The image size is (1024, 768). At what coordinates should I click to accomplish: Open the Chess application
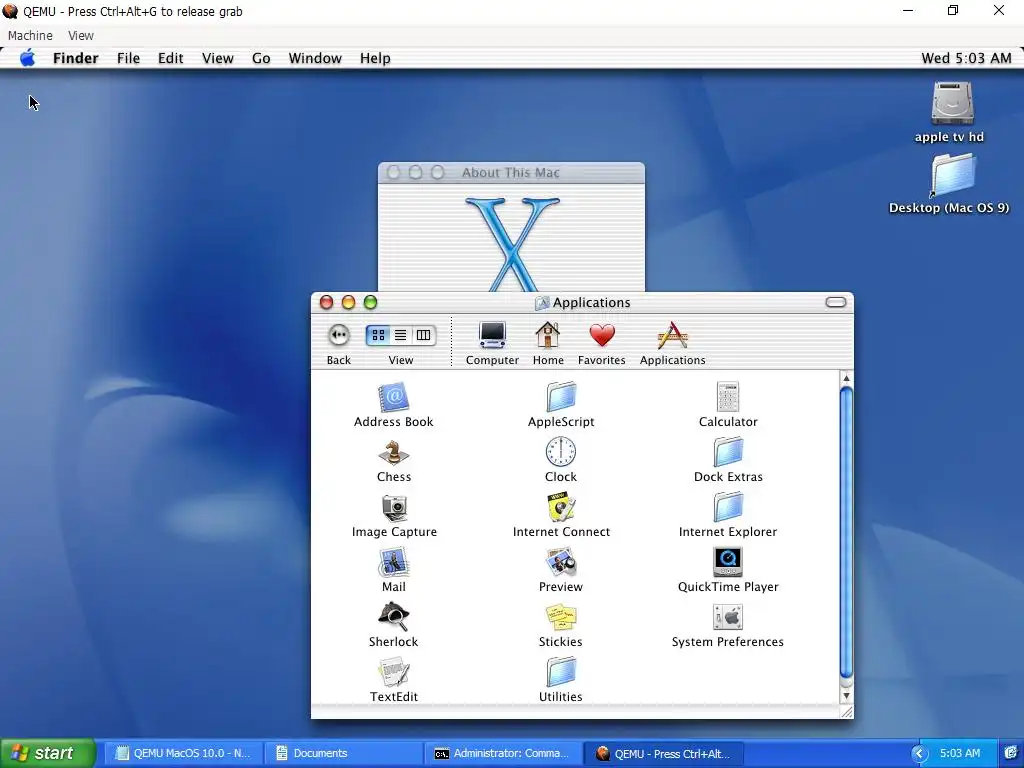(x=393, y=452)
